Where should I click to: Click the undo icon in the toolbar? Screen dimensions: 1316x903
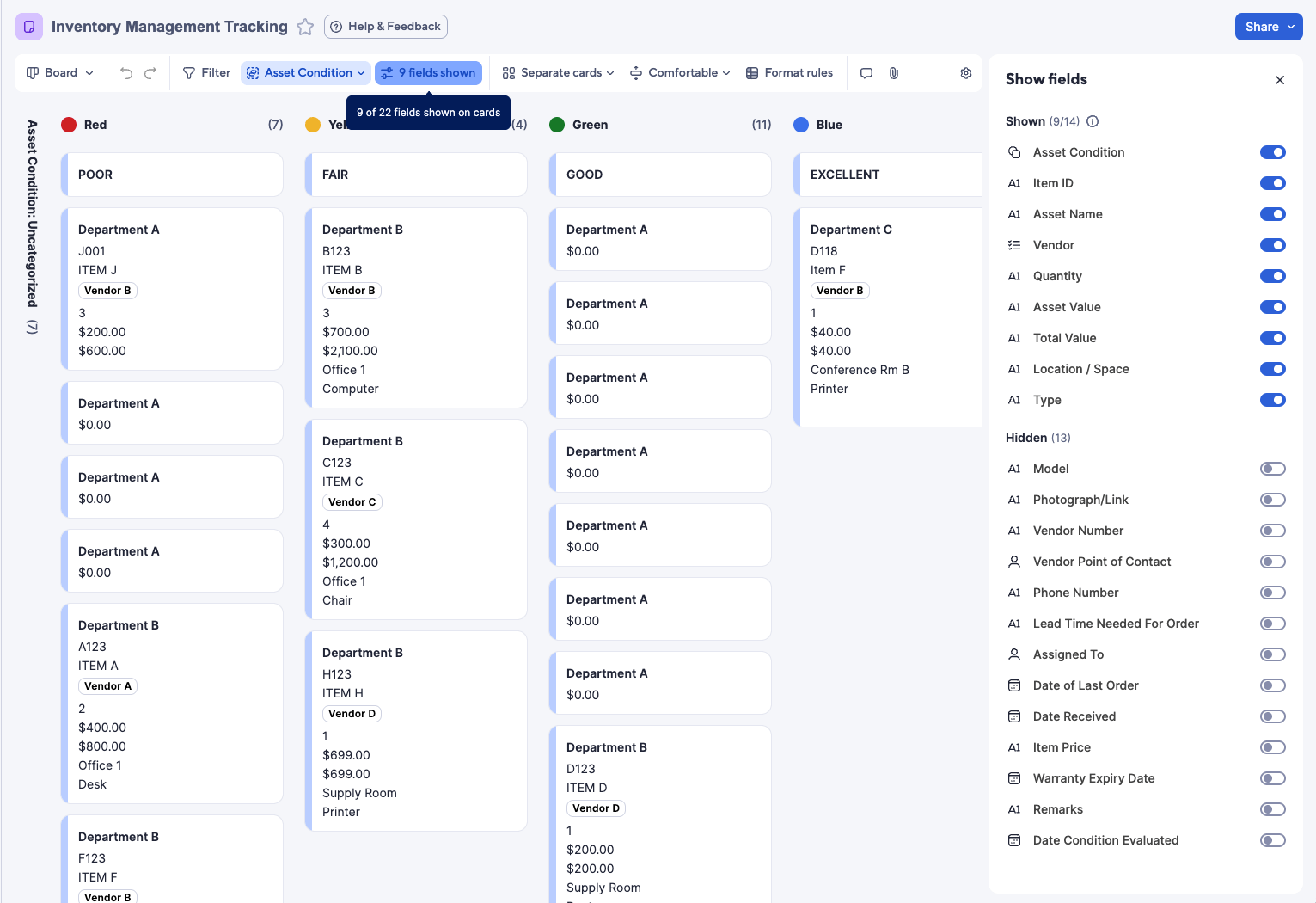[127, 72]
